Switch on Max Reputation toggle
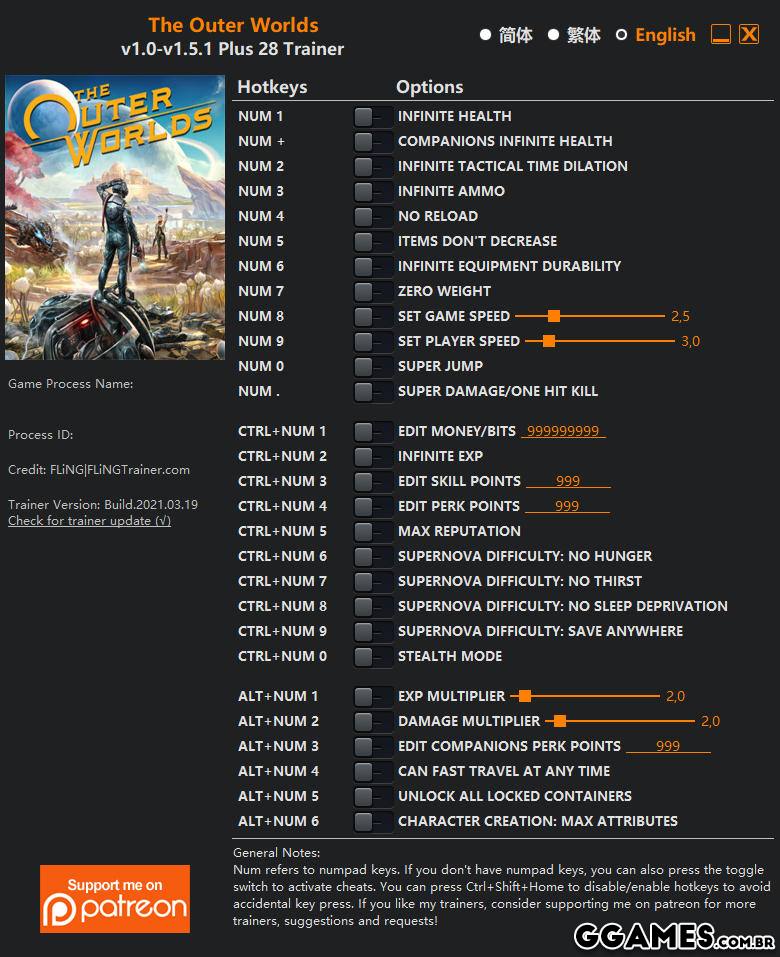 coord(373,531)
